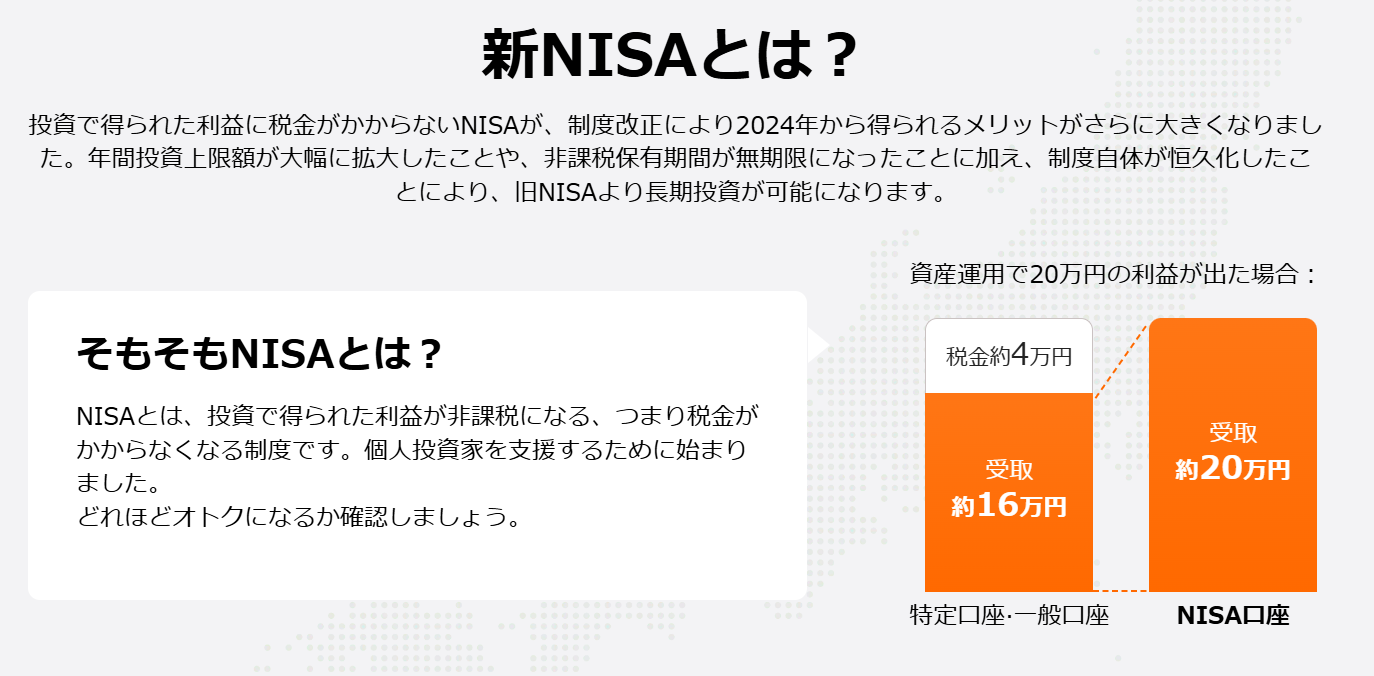The image size is (1374, 676).
Task: Click the sentence "どれほどオトクになるか確認しましょう。"
Action: 298,519
